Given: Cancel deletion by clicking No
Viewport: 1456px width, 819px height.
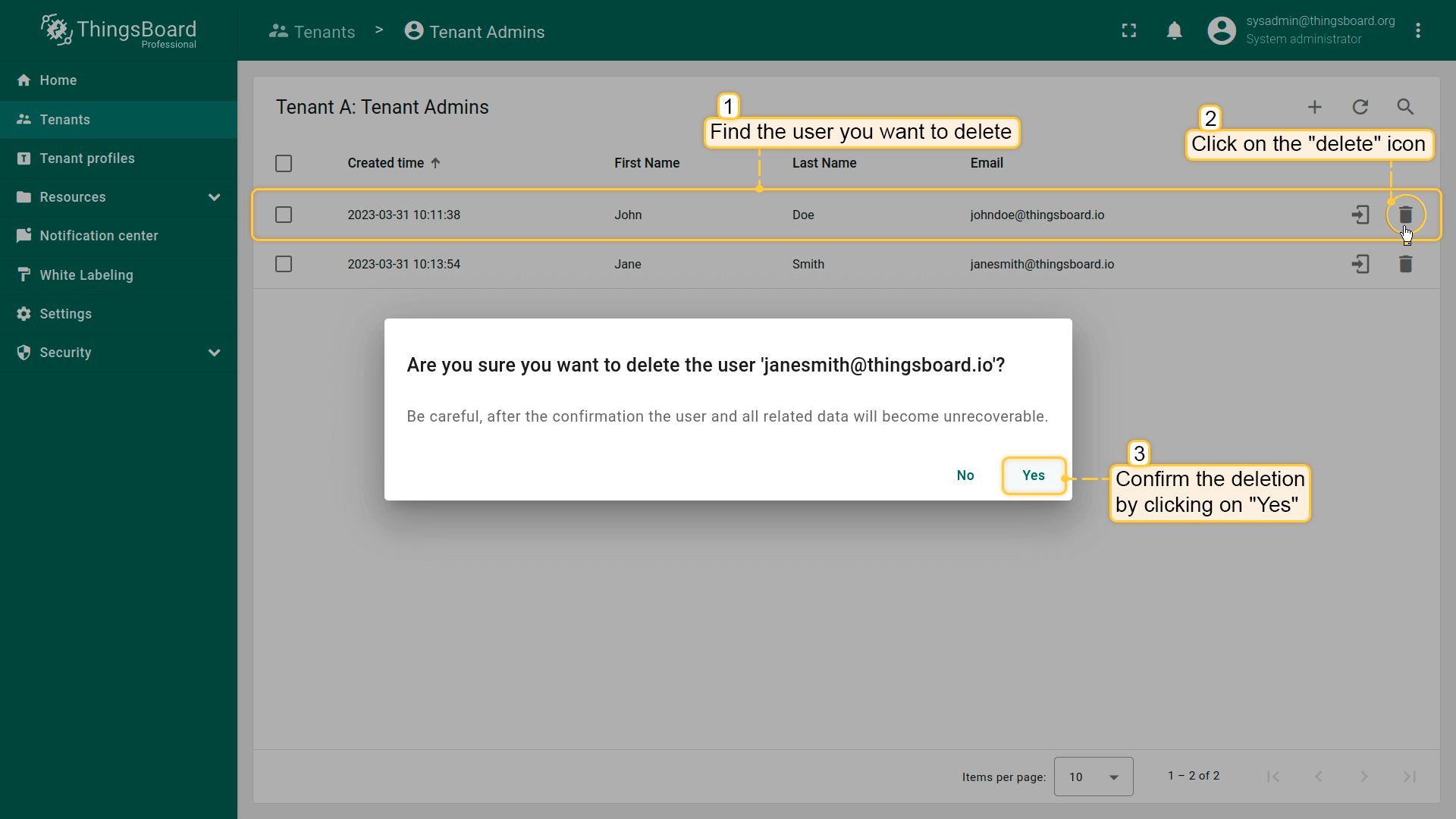Looking at the screenshot, I should pyautogui.click(x=965, y=475).
